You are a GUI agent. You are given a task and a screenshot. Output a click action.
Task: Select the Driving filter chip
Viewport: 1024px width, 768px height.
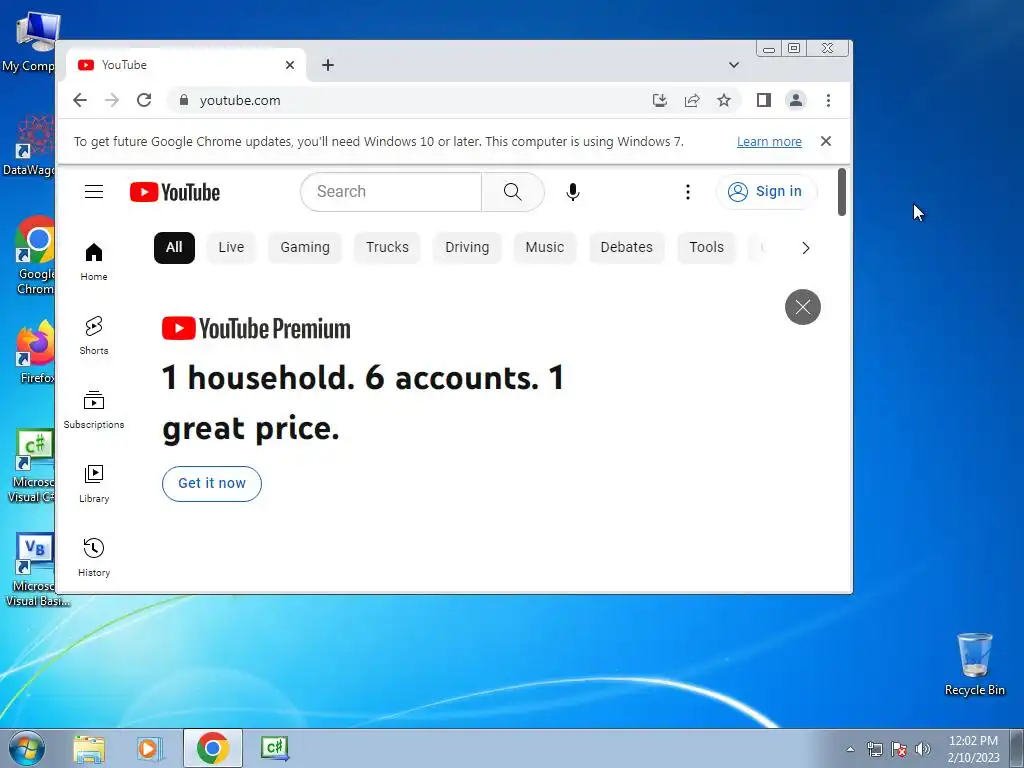pos(467,248)
